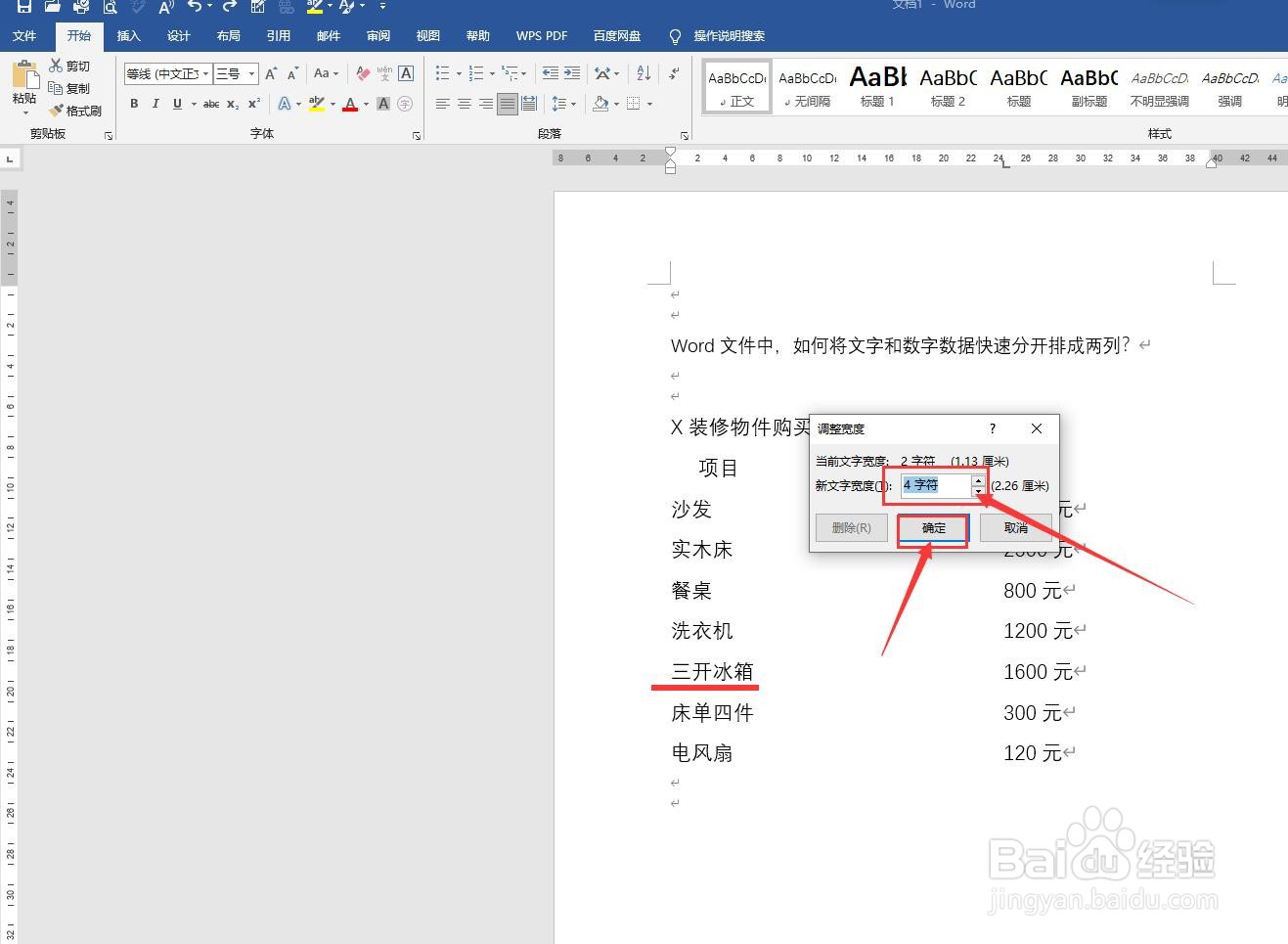
Task: Apply numbered list formatting
Action: pos(476,73)
